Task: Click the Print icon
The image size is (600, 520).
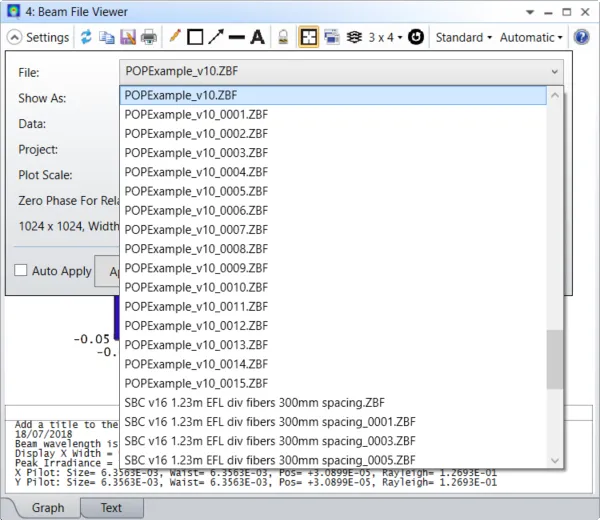Action: (149, 37)
